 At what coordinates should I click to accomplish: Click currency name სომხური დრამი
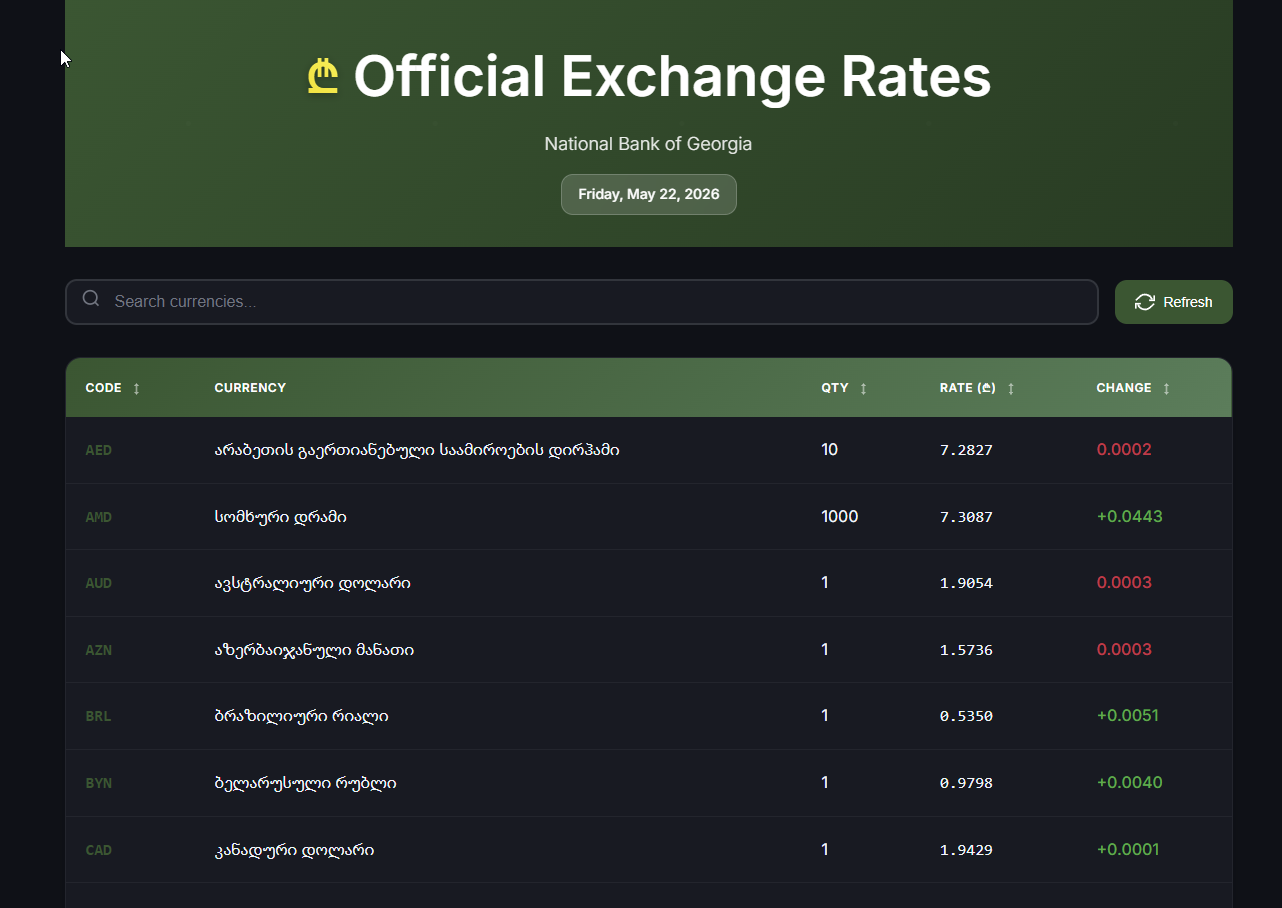point(281,517)
